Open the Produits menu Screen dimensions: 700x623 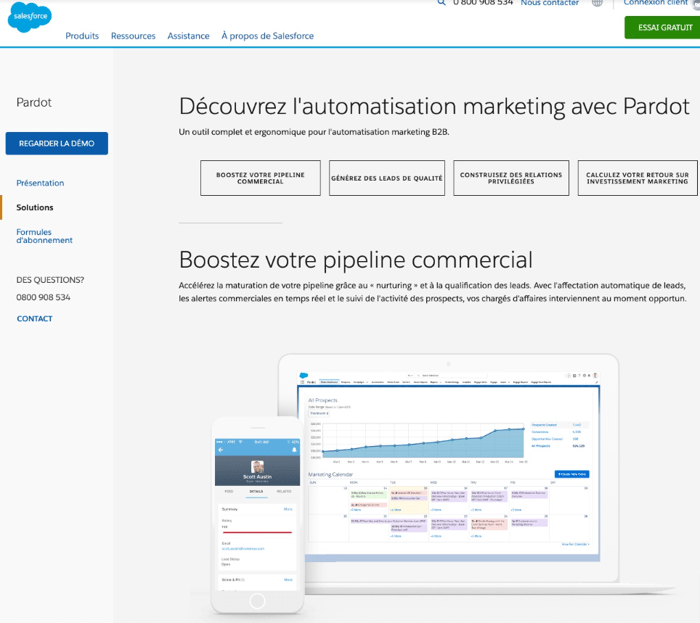pyautogui.click(x=82, y=36)
